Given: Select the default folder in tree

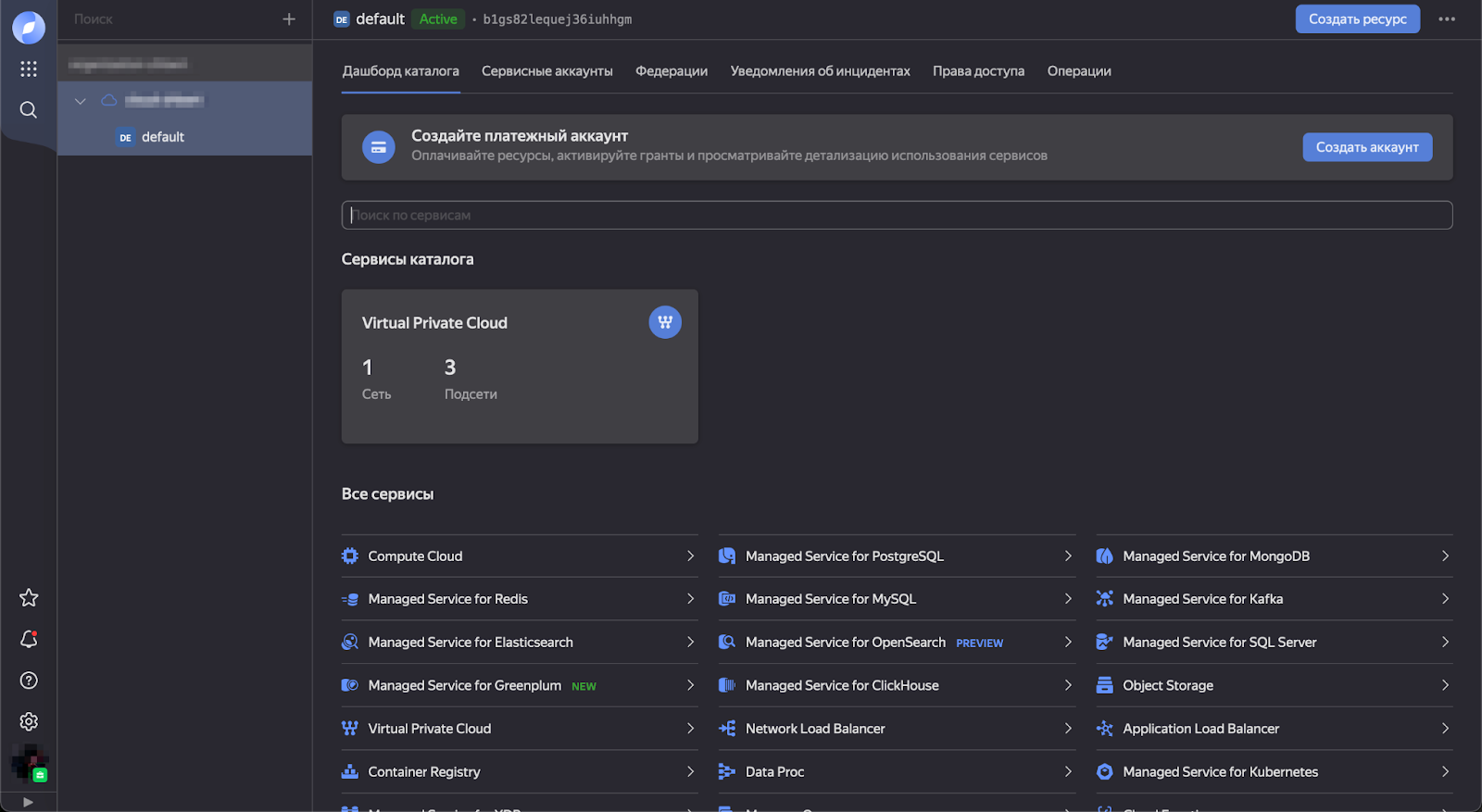Looking at the screenshot, I should (x=163, y=137).
